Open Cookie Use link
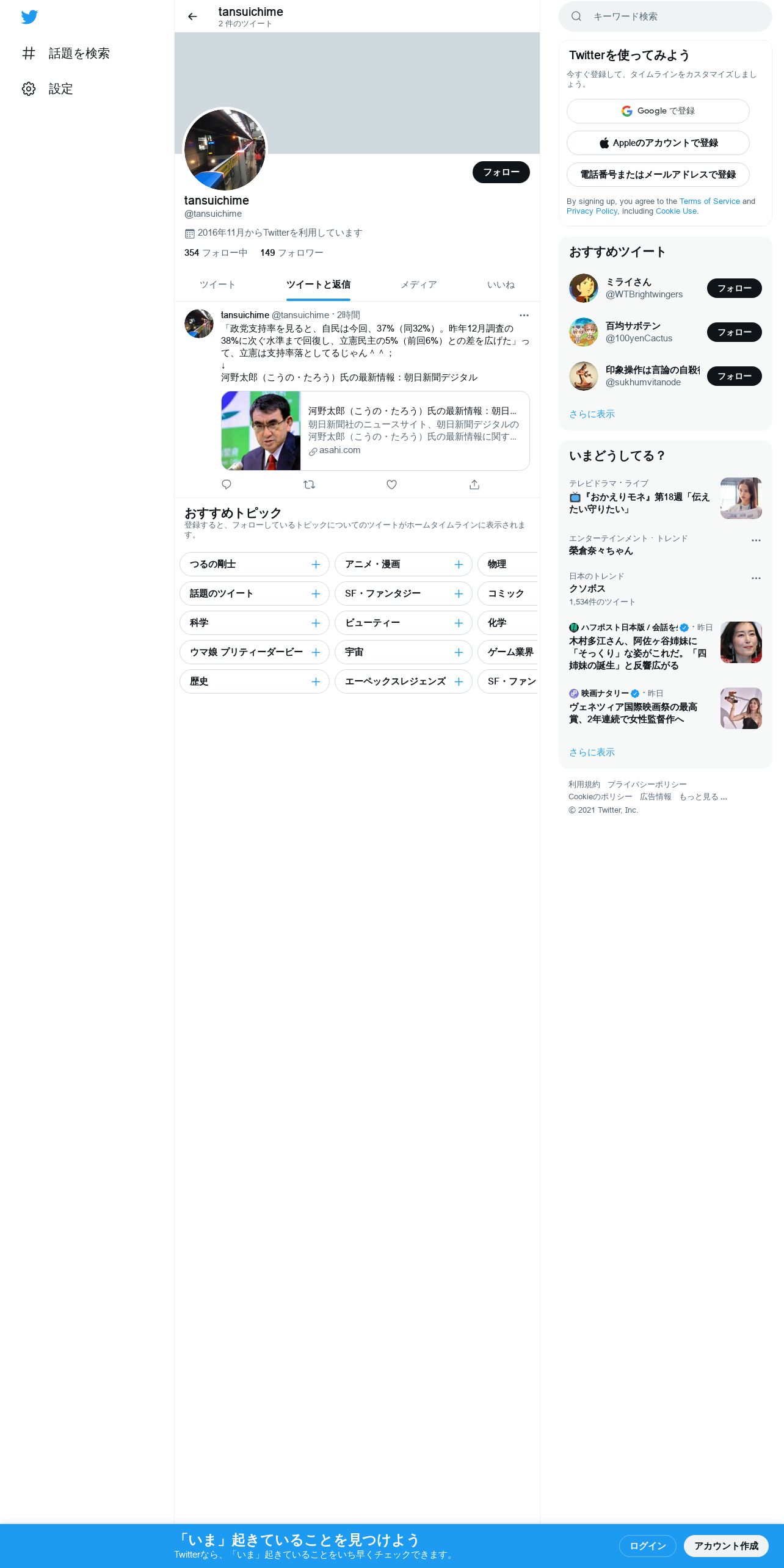This screenshot has height=1568, width=784. click(x=676, y=211)
